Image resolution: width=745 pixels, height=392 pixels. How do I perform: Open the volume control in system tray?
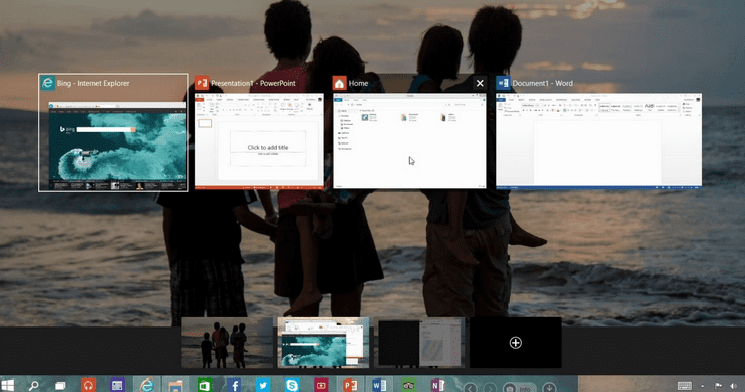(734, 386)
